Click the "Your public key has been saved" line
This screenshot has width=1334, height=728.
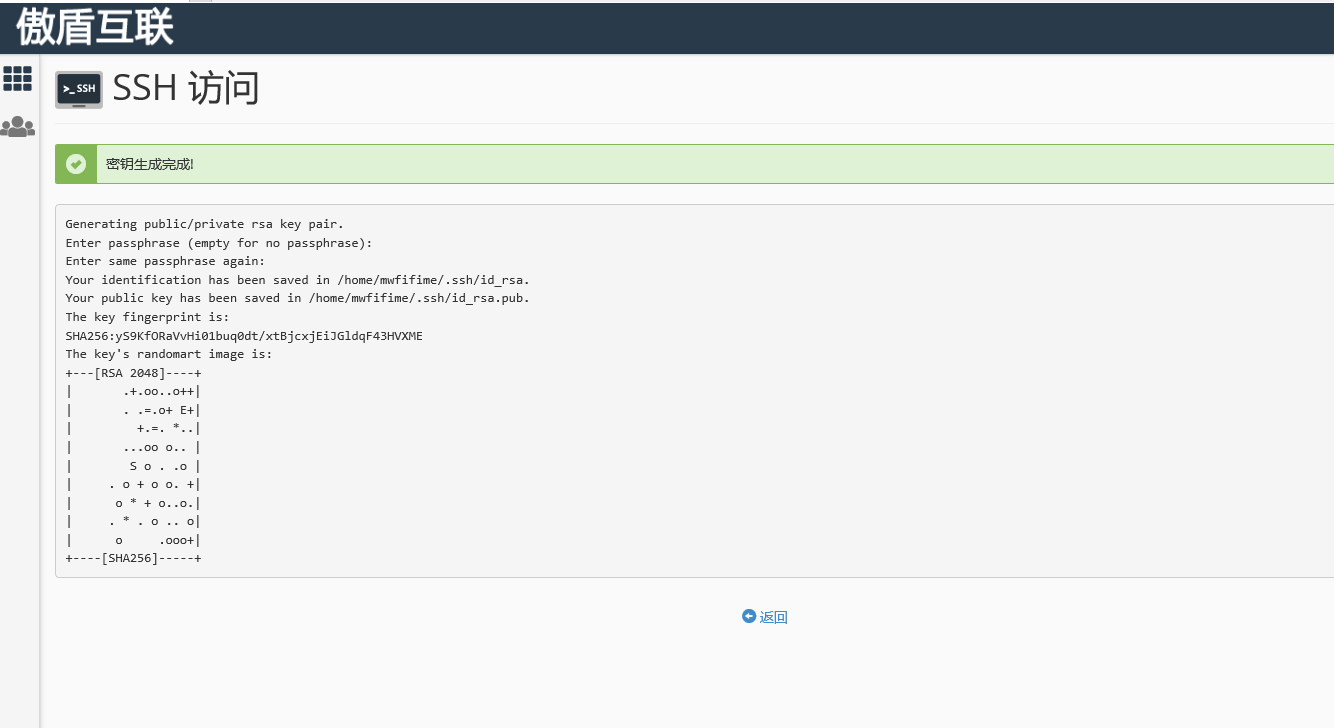[297, 298]
